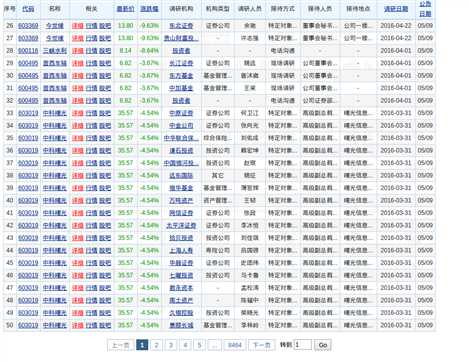Sort by 代码 column header

click(28, 9)
